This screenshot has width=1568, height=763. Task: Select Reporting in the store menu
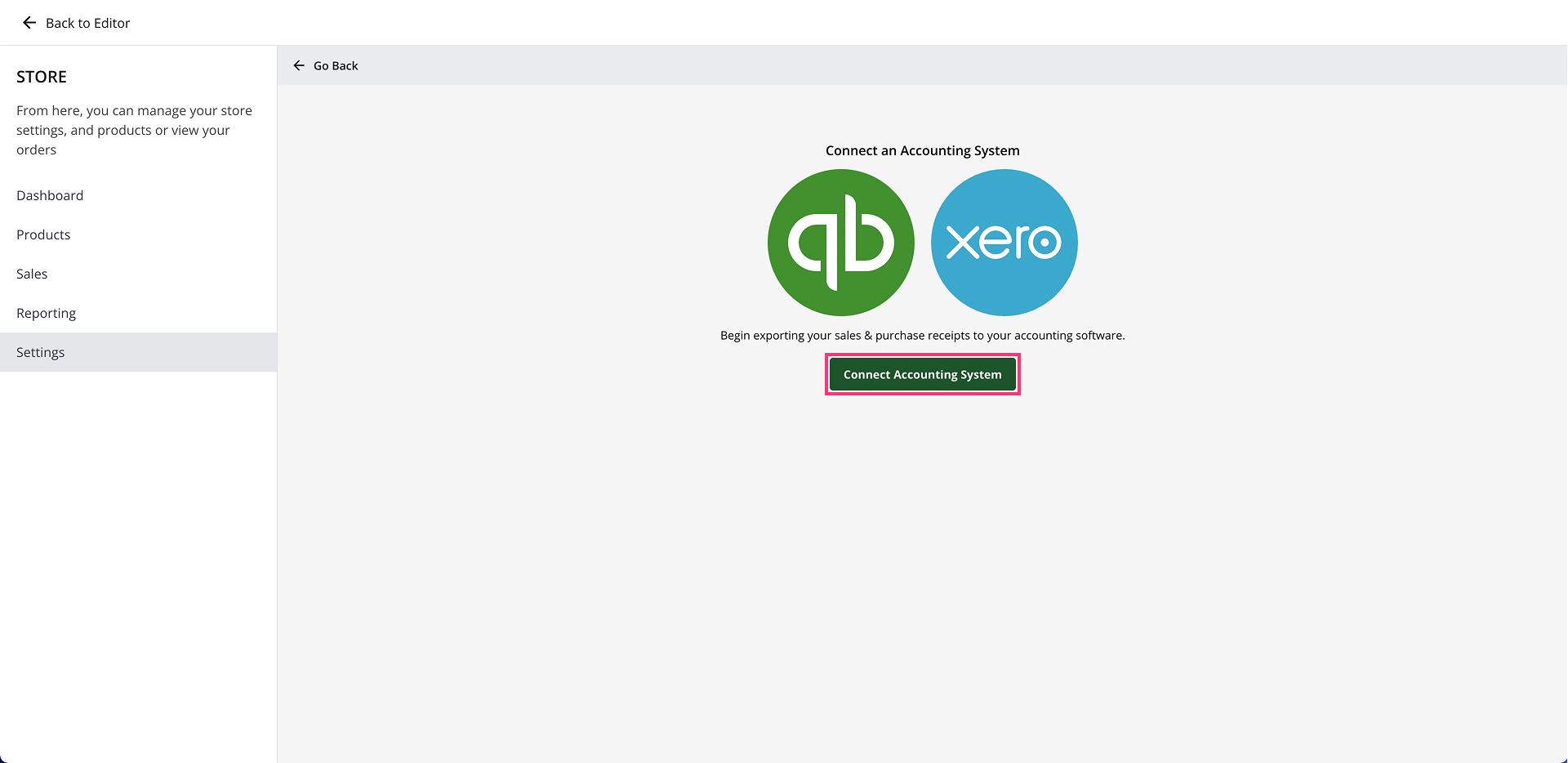tap(138, 313)
